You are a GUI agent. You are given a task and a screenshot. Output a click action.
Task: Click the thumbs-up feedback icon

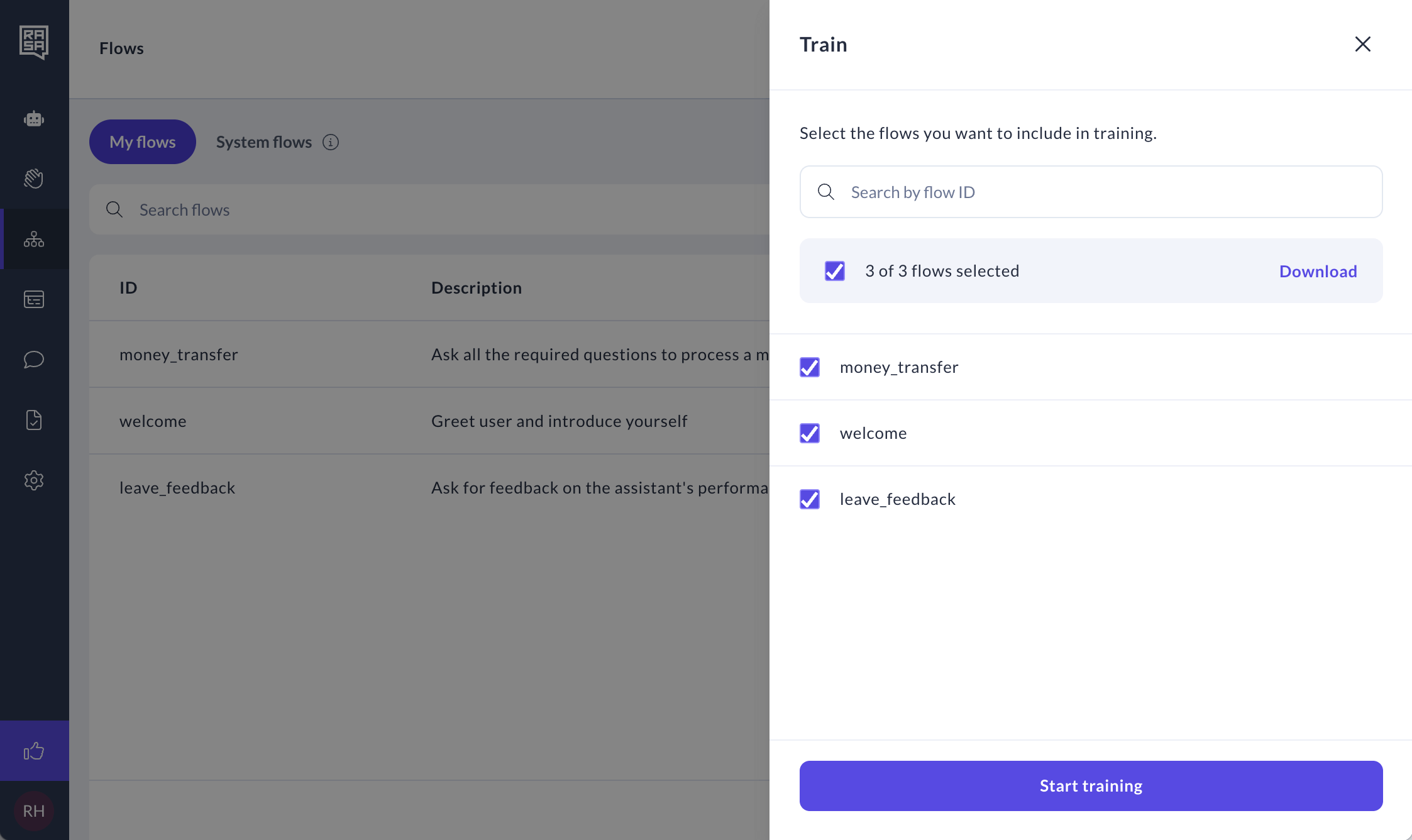point(34,751)
